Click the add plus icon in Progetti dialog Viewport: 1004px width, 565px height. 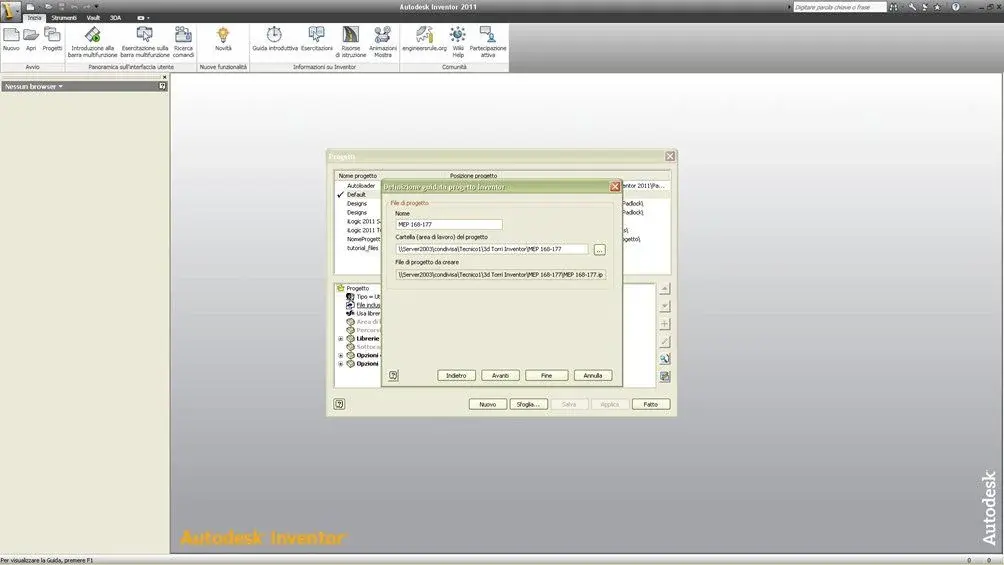click(665, 324)
